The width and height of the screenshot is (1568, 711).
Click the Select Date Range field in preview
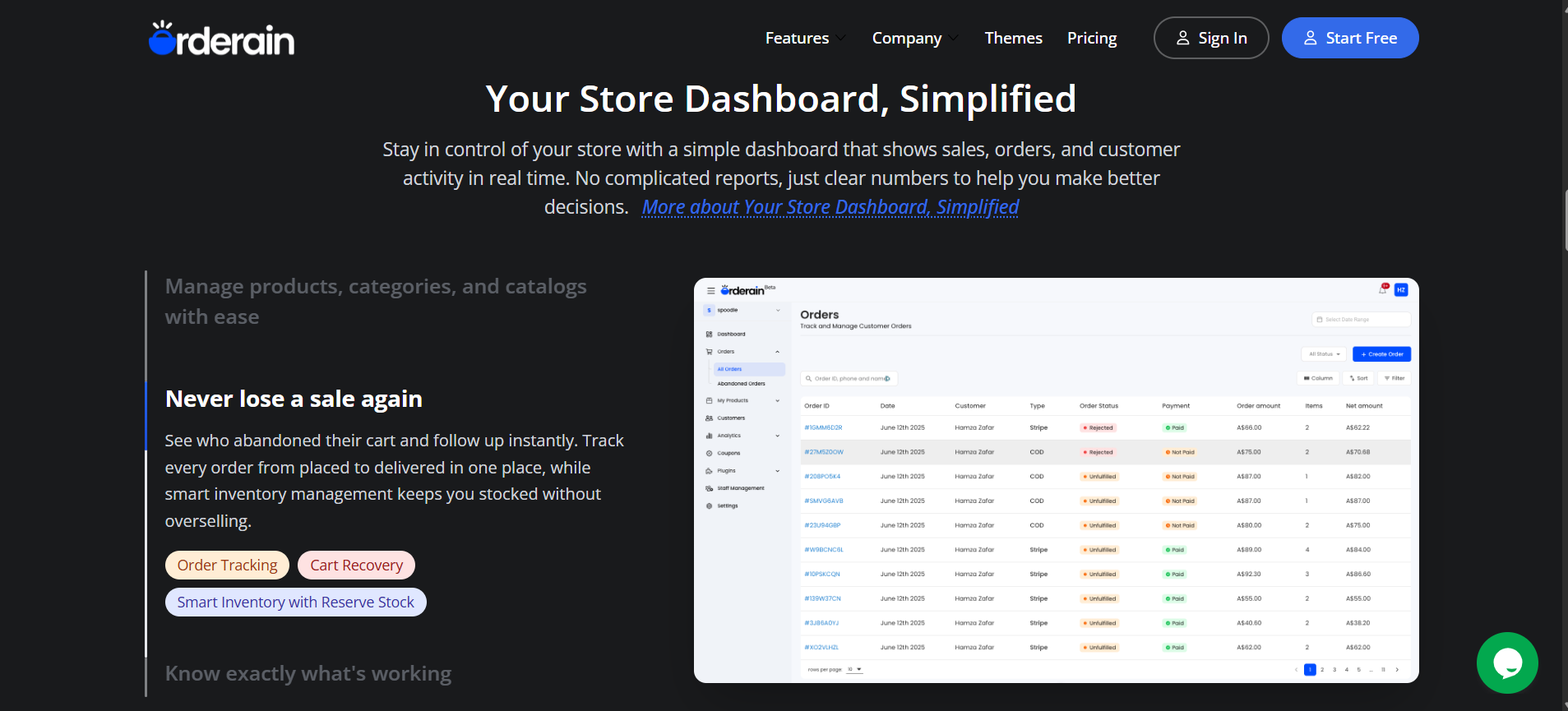1361,320
